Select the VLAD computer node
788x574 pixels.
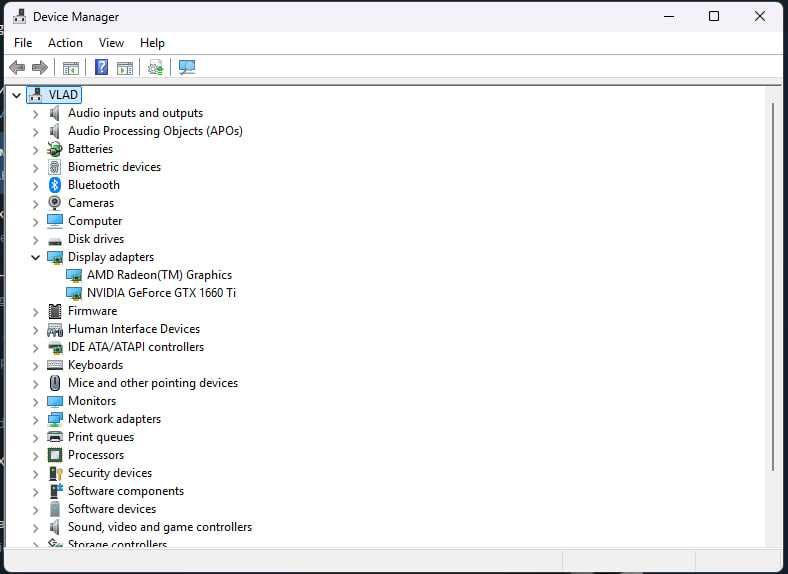point(63,94)
